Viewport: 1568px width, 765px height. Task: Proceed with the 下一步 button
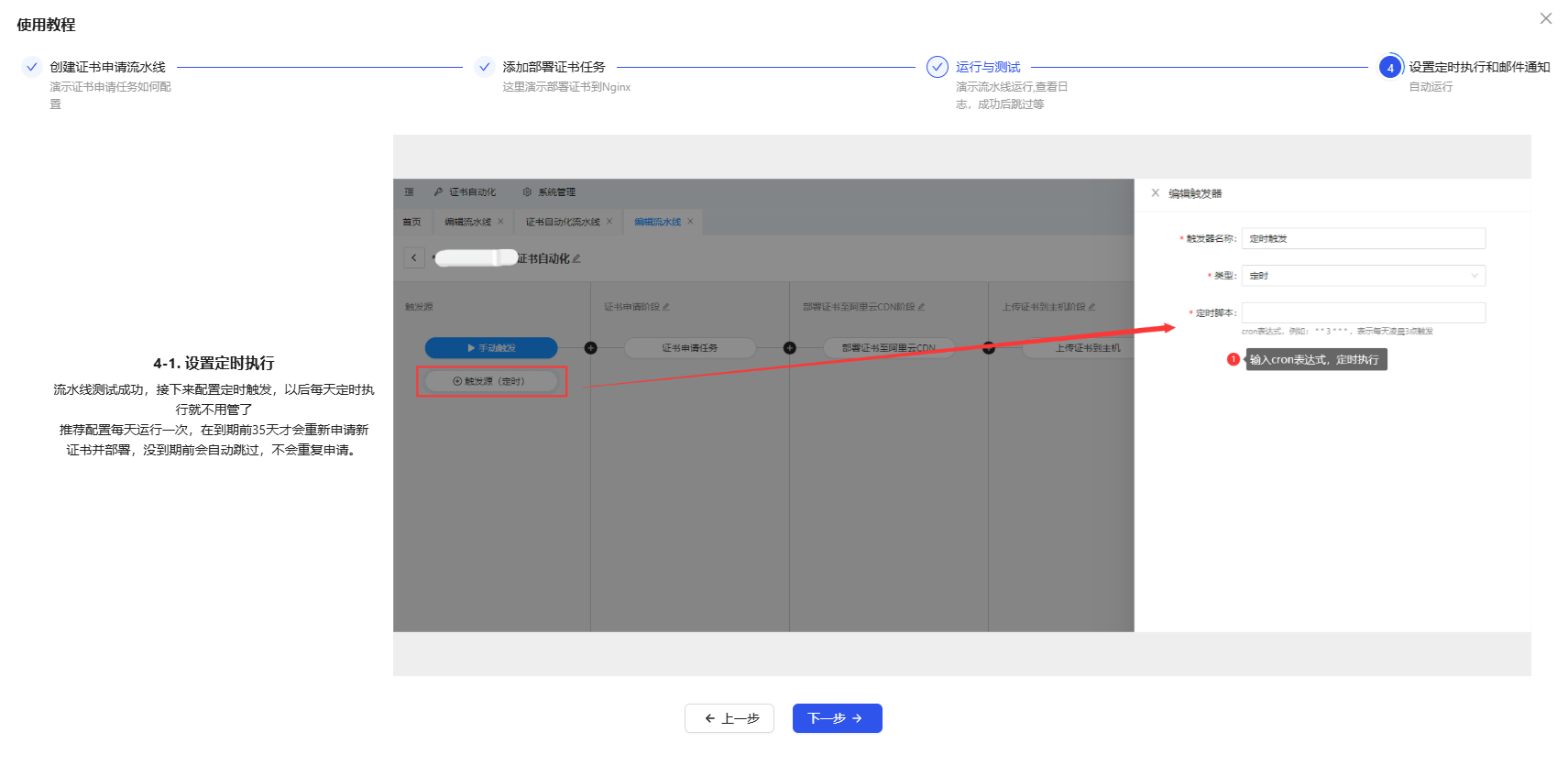(x=837, y=718)
